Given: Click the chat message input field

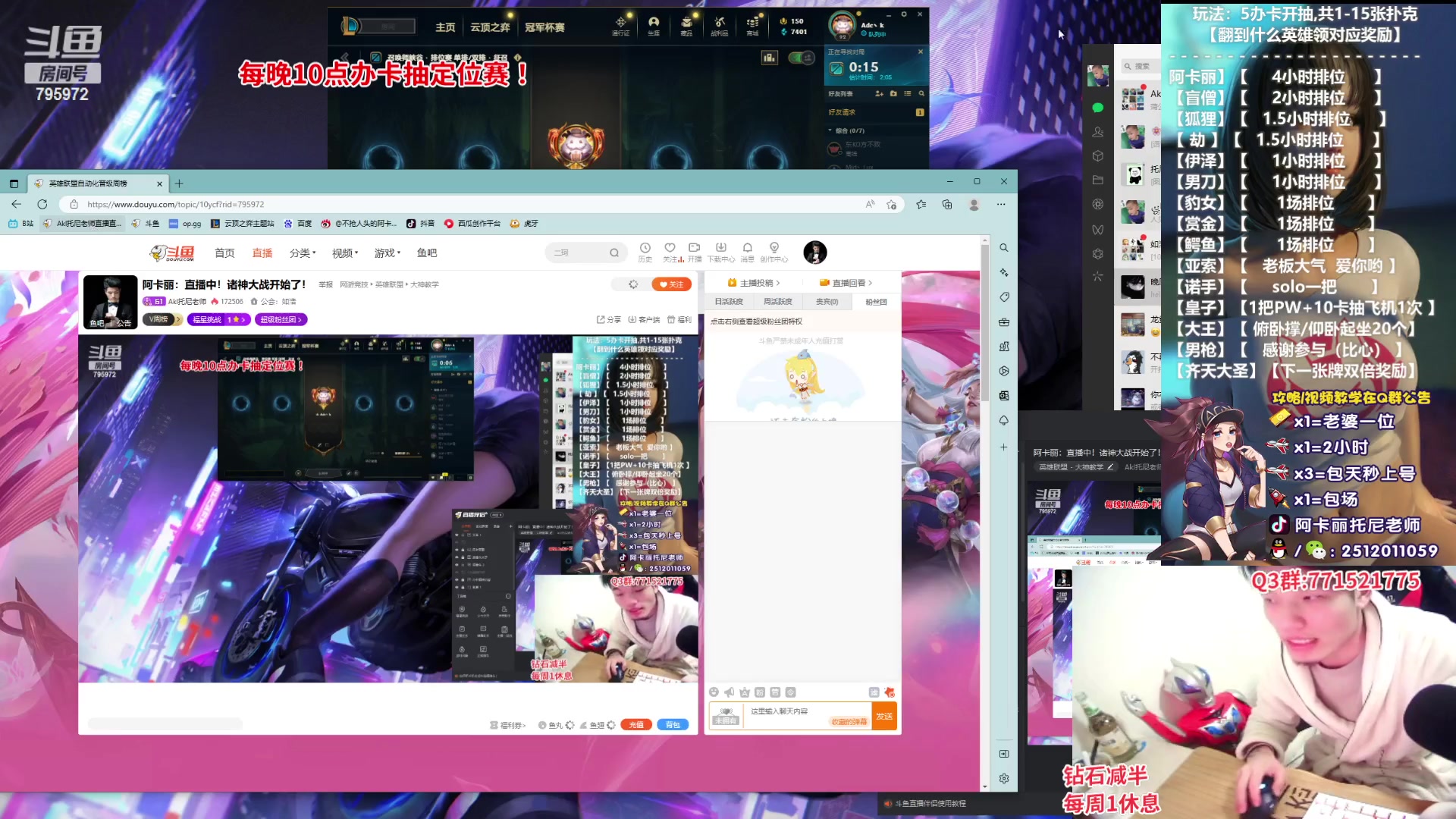Looking at the screenshot, I should tap(789, 711).
